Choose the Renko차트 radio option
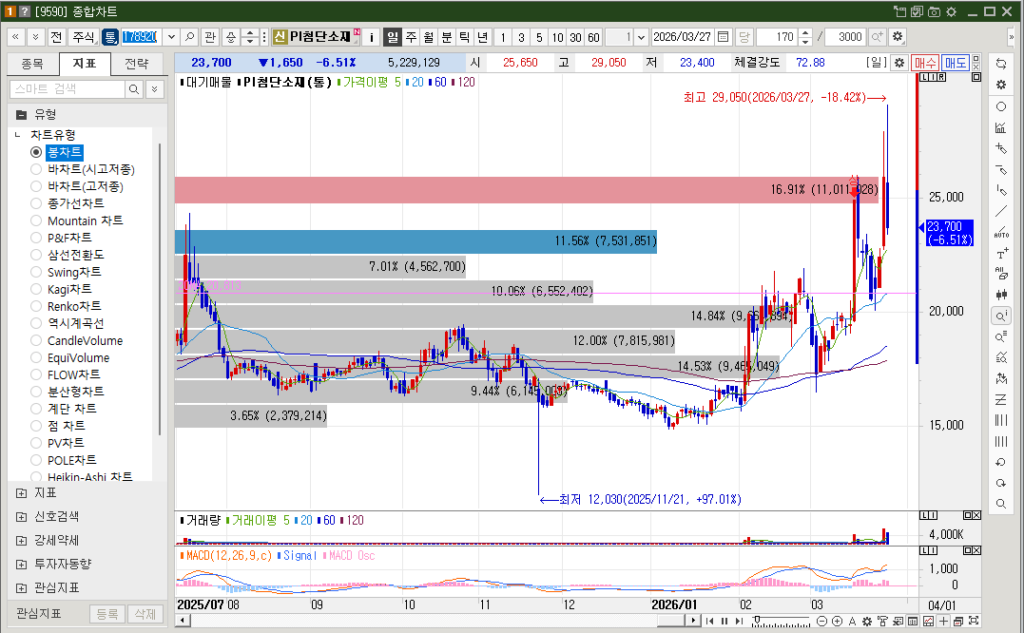 coord(37,306)
